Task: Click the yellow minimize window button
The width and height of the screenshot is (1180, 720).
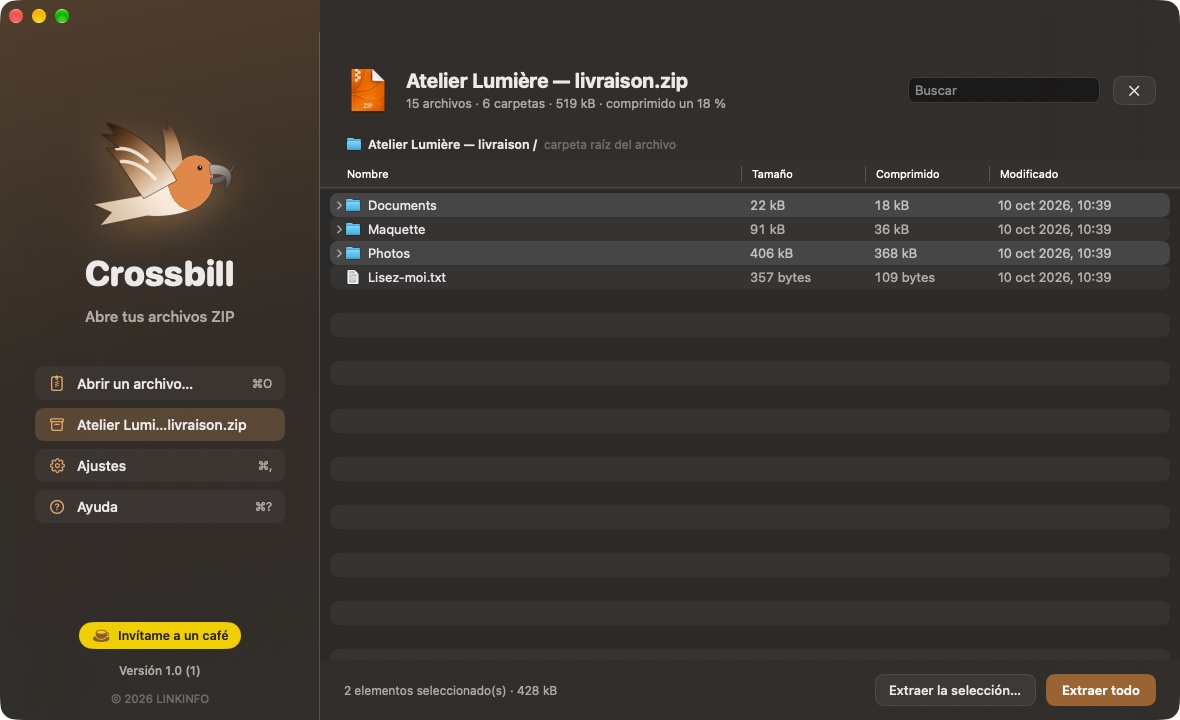Action: (x=39, y=16)
